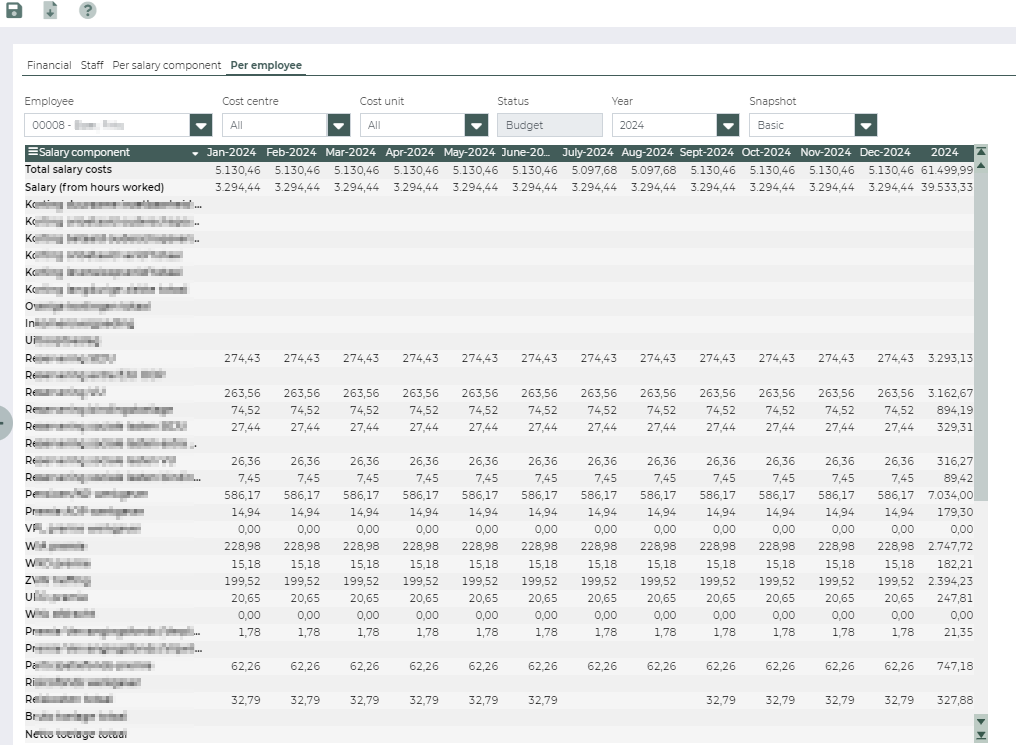Viewport: 1016px width, 745px height.
Task: Switch to the Financial tab
Action: [x=49, y=65]
